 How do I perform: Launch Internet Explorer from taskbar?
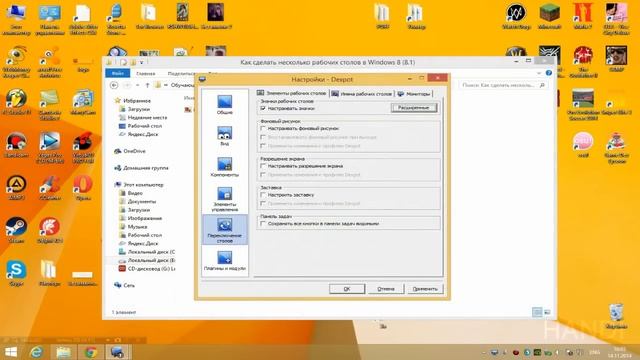pyautogui.click(x=37, y=352)
